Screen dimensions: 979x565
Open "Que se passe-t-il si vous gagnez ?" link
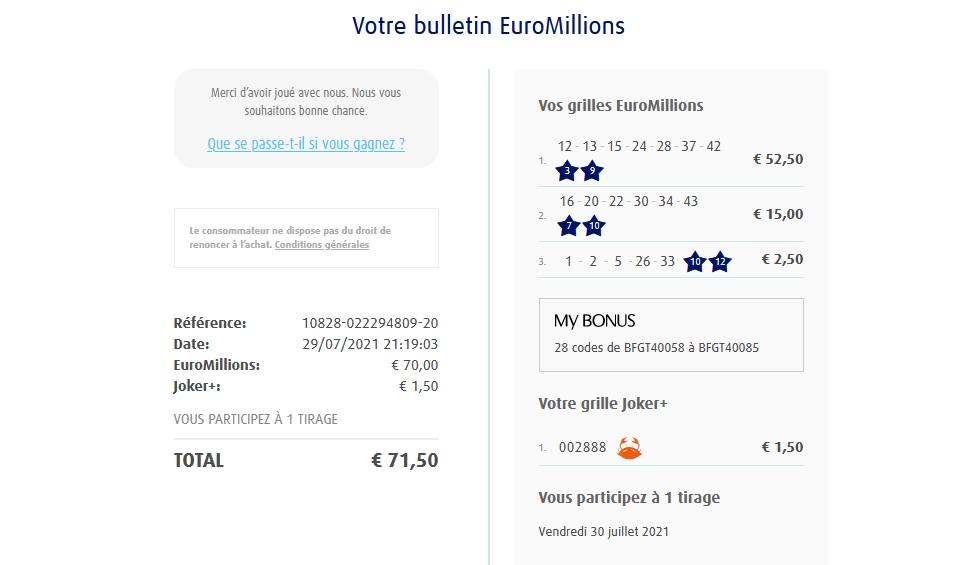coord(306,144)
